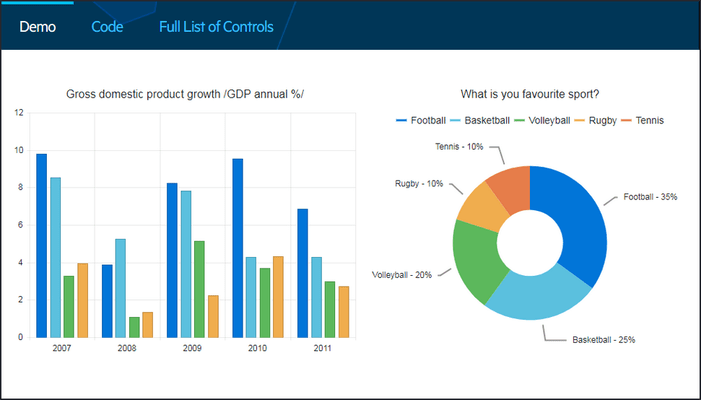Toggle Football series in pie legend

coord(421,121)
